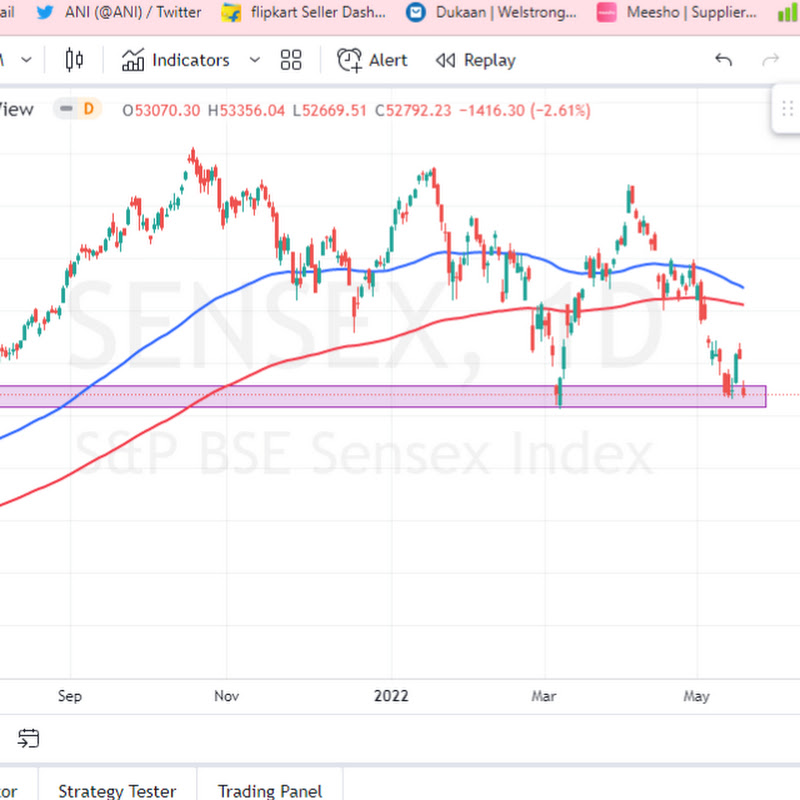The height and width of the screenshot is (800, 800).
Task: Start bar Replay mode
Action: 476,60
